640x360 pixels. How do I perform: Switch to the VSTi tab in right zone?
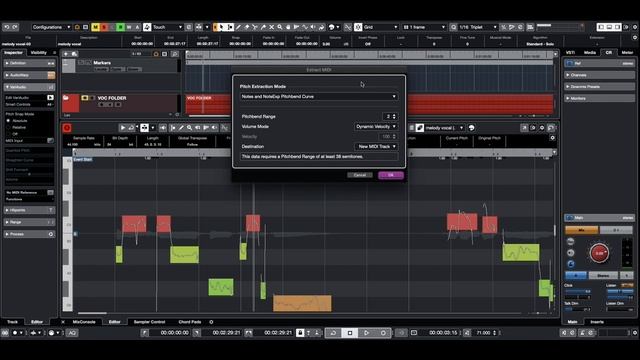point(570,53)
